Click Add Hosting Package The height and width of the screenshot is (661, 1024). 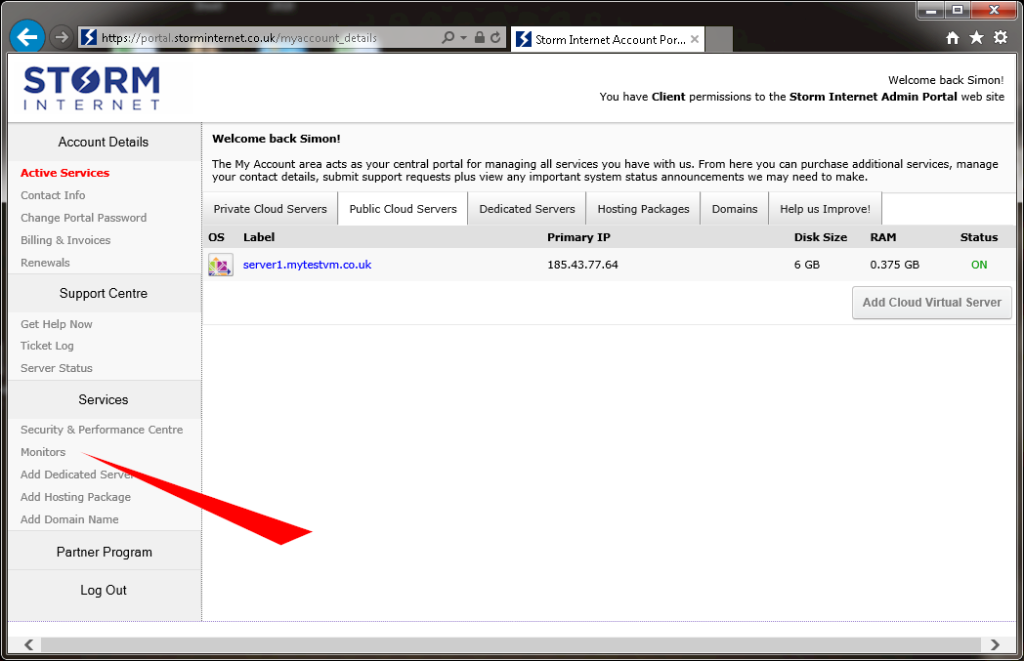[76, 497]
